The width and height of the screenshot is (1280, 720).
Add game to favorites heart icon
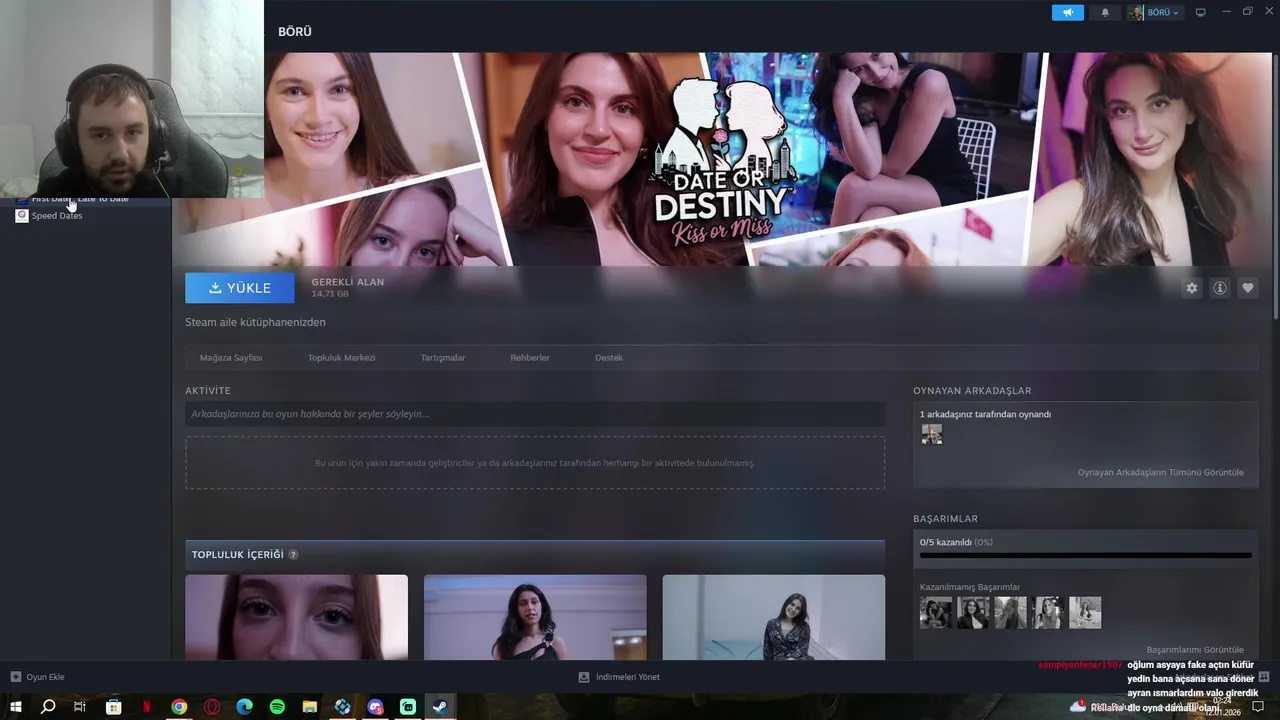(1248, 288)
